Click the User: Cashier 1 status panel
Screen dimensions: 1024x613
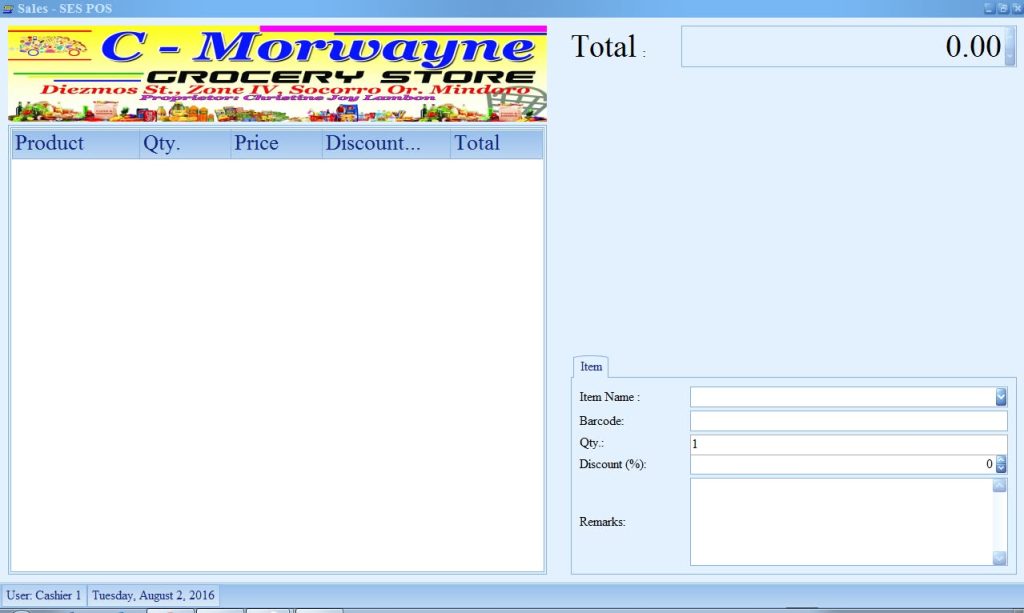(44, 595)
